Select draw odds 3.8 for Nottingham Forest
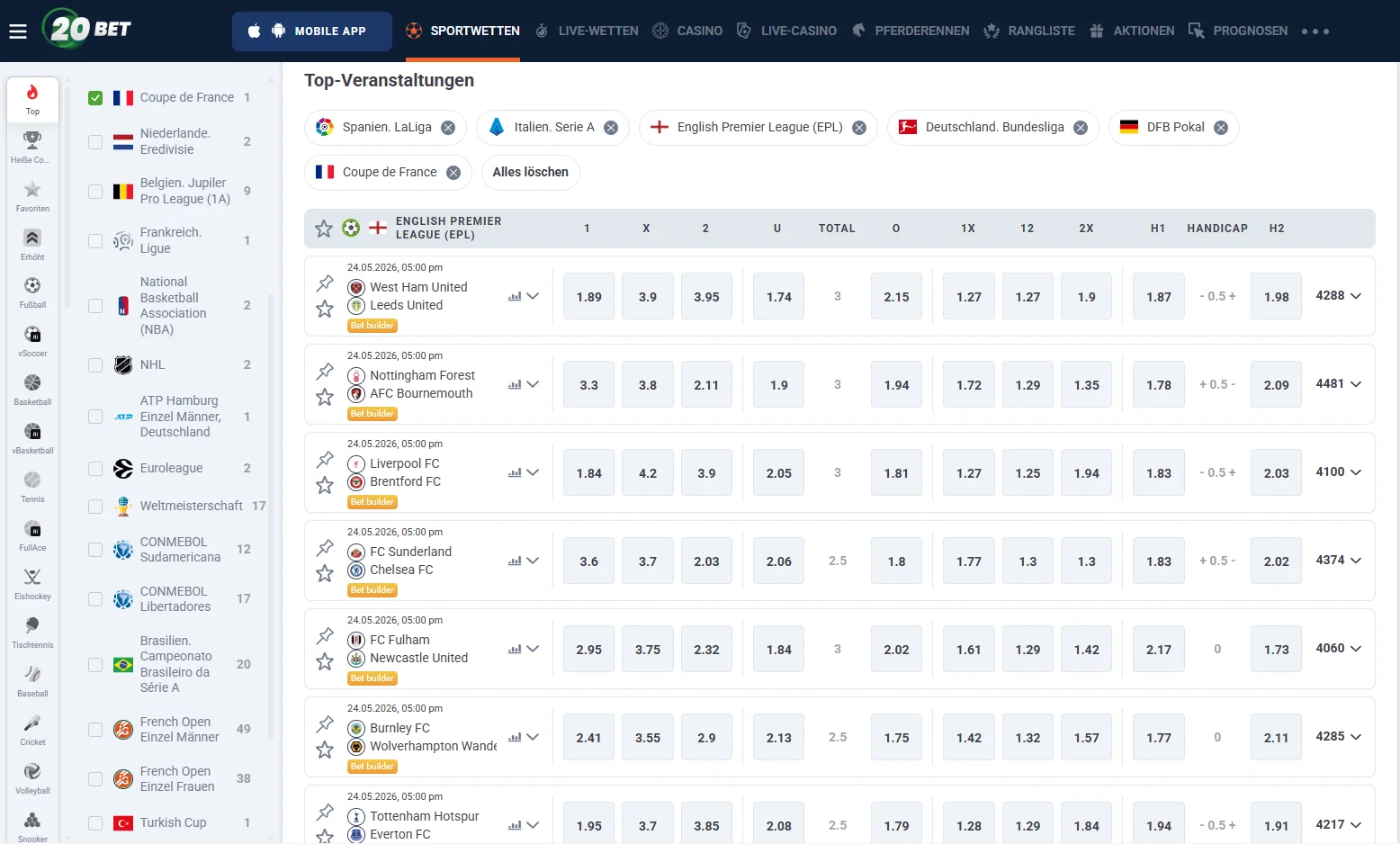 coord(648,385)
